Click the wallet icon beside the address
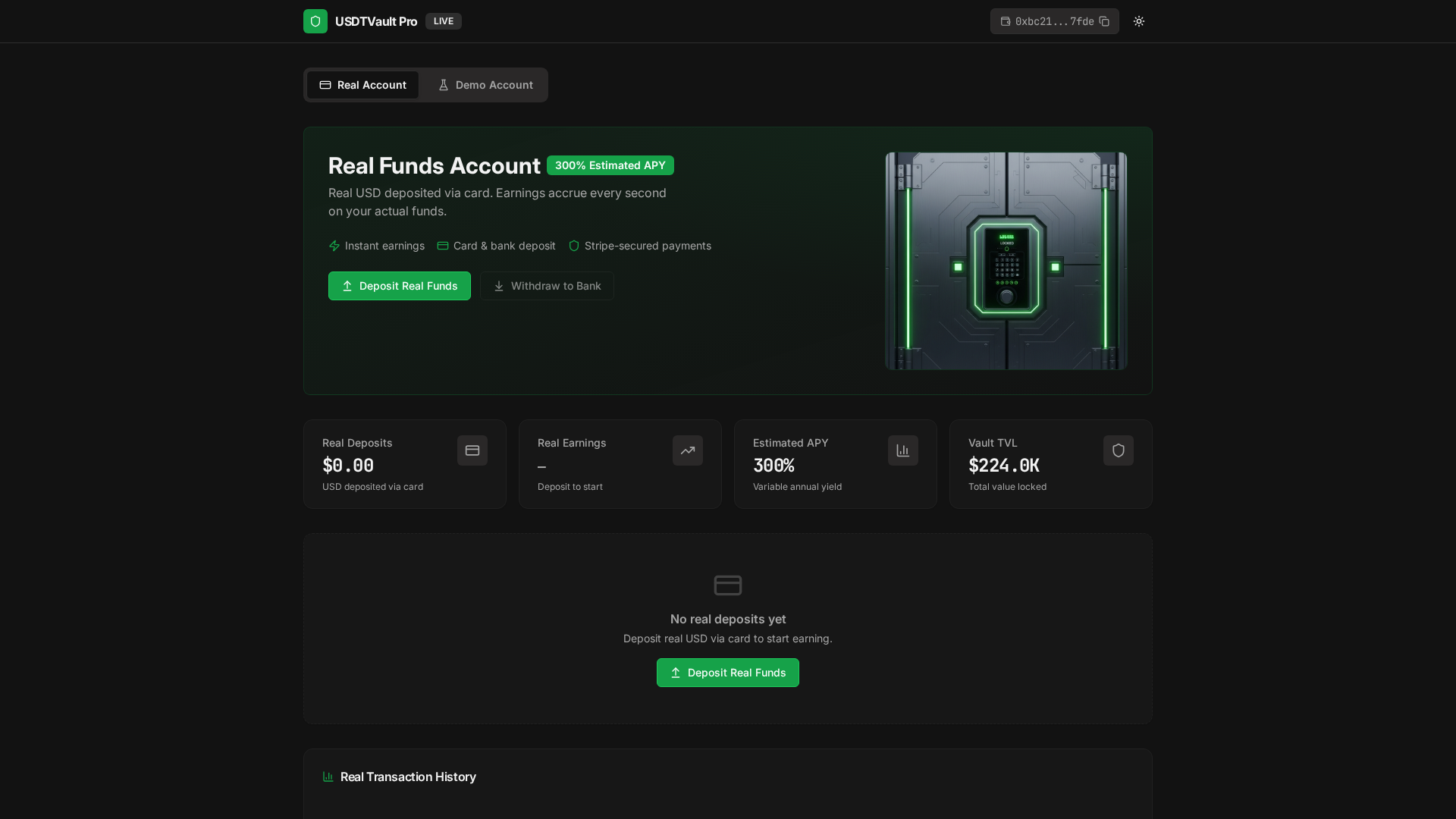Image resolution: width=1456 pixels, height=819 pixels. tap(1006, 21)
